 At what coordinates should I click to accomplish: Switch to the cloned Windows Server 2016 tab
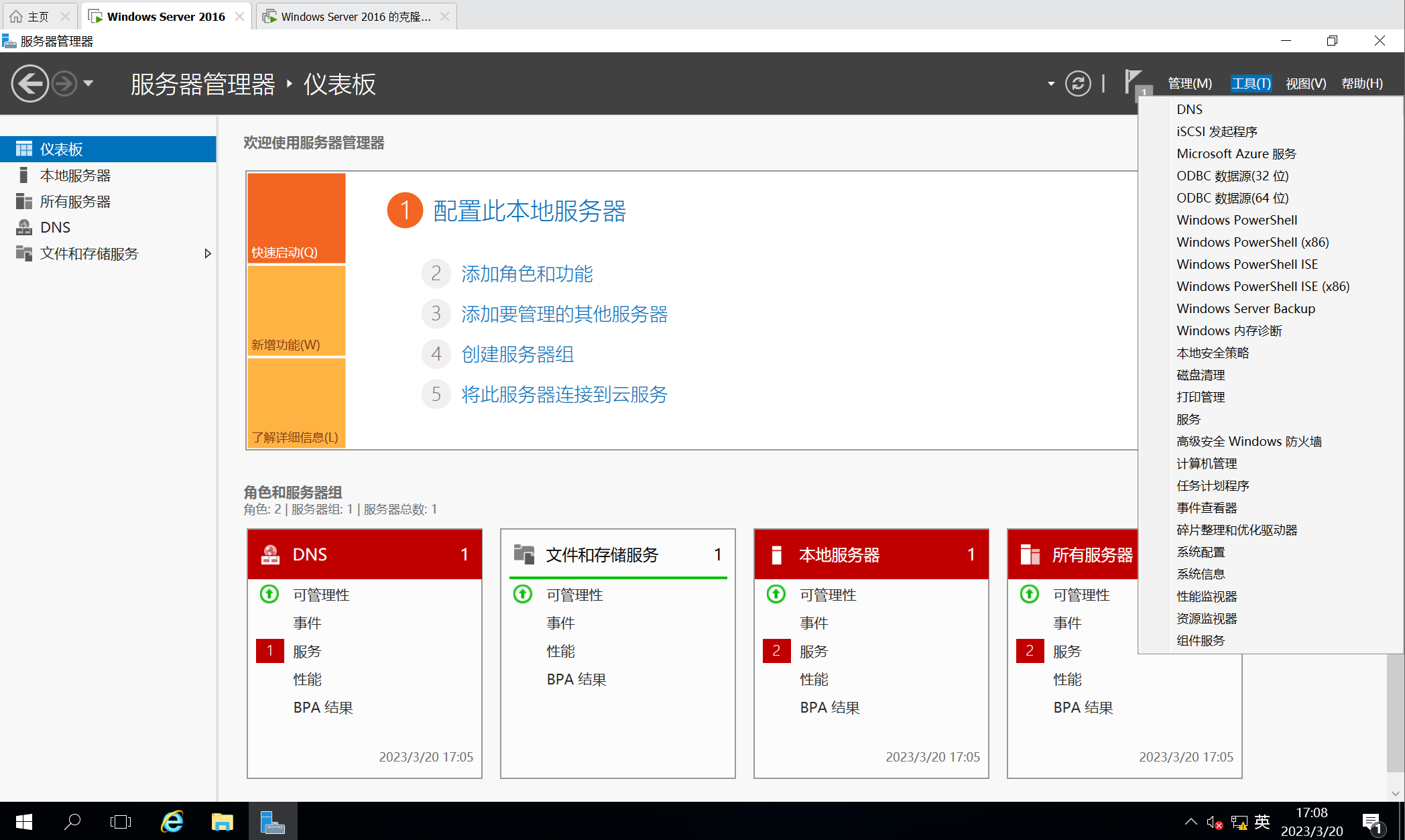(x=355, y=16)
